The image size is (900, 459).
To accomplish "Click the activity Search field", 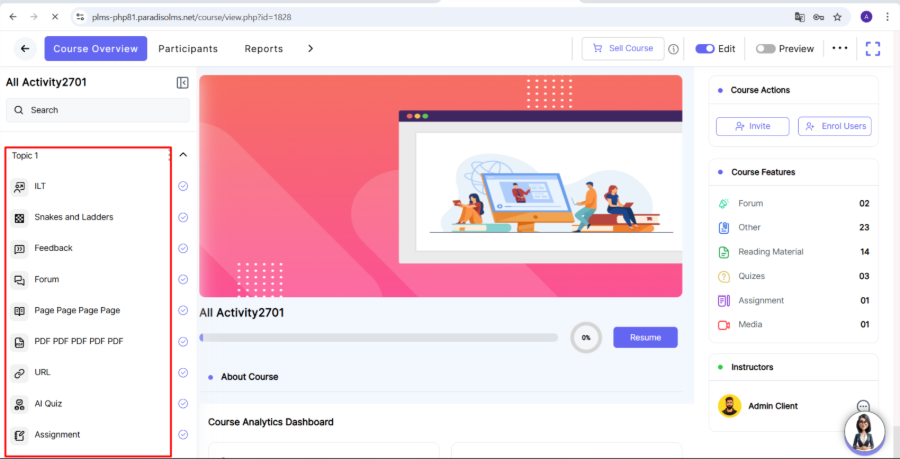I will pos(98,110).
